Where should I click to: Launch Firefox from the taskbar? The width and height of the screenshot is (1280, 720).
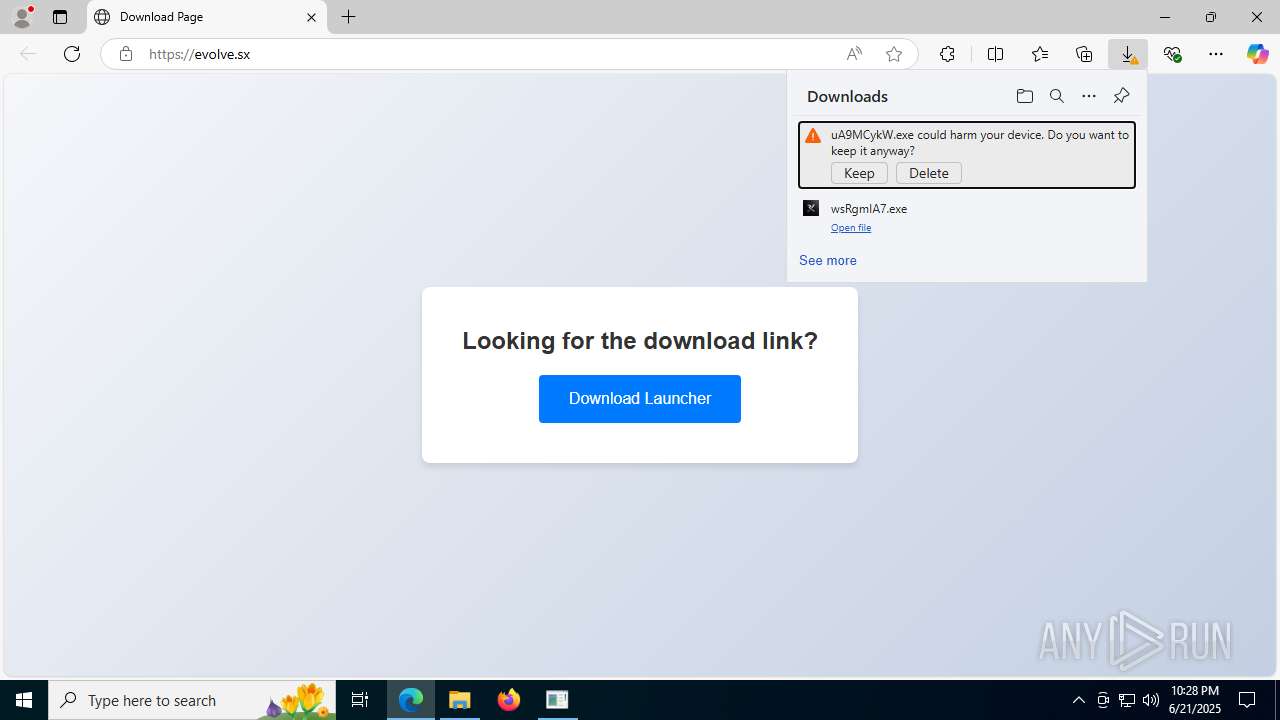point(509,700)
